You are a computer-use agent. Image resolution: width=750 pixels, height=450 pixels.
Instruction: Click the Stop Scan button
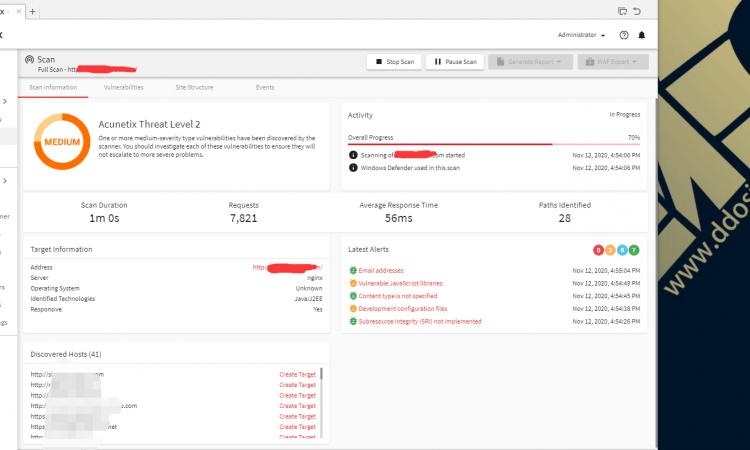click(x=394, y=62)
